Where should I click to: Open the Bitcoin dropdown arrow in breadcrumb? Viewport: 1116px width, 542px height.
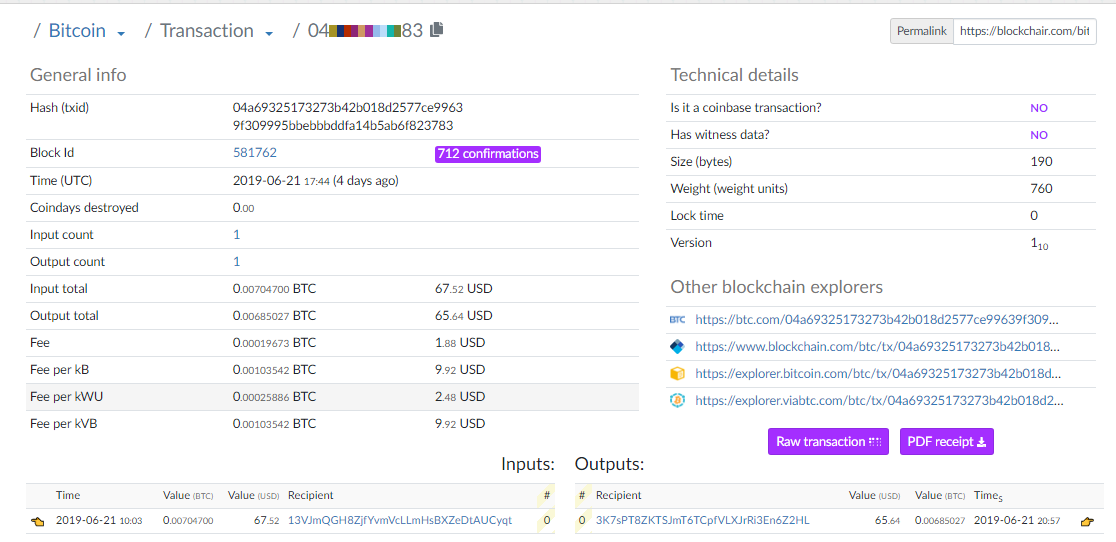pos(121,33)
